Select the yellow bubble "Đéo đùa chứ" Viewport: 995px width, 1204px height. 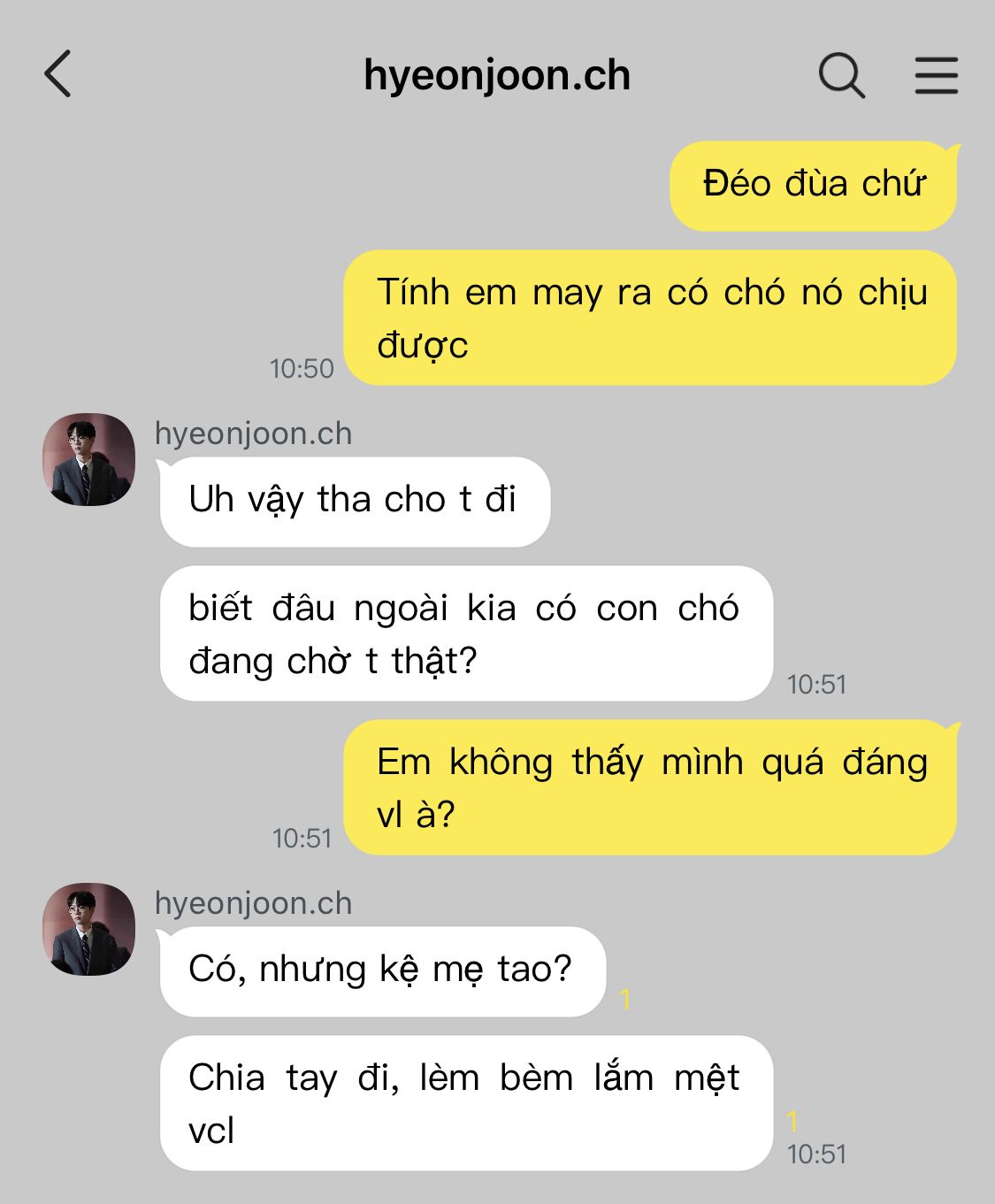click(x=814, y=186)
